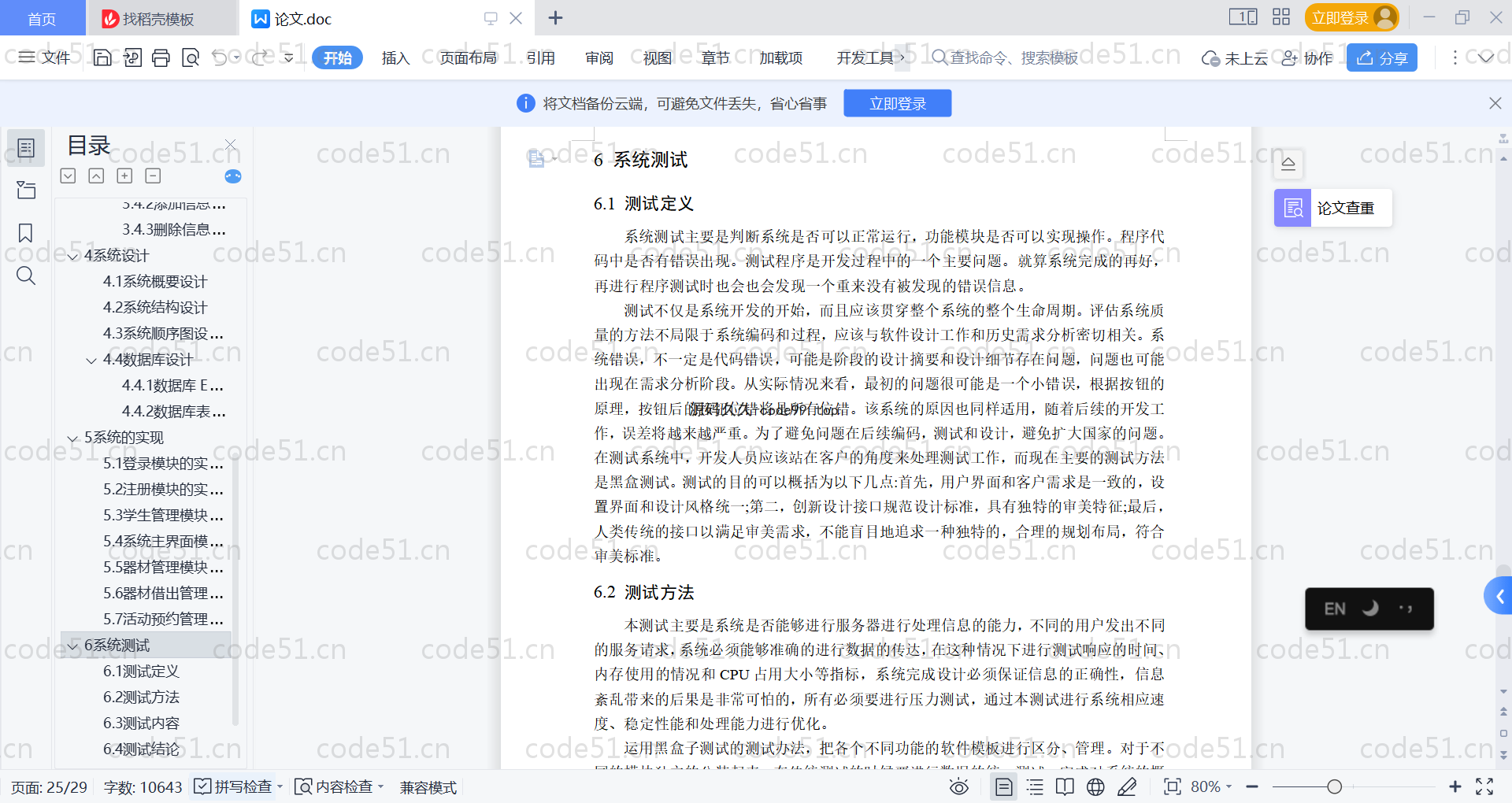Collapse the 4系统设计 tree node
The image size is (1512, 803).
coord(73,256)
